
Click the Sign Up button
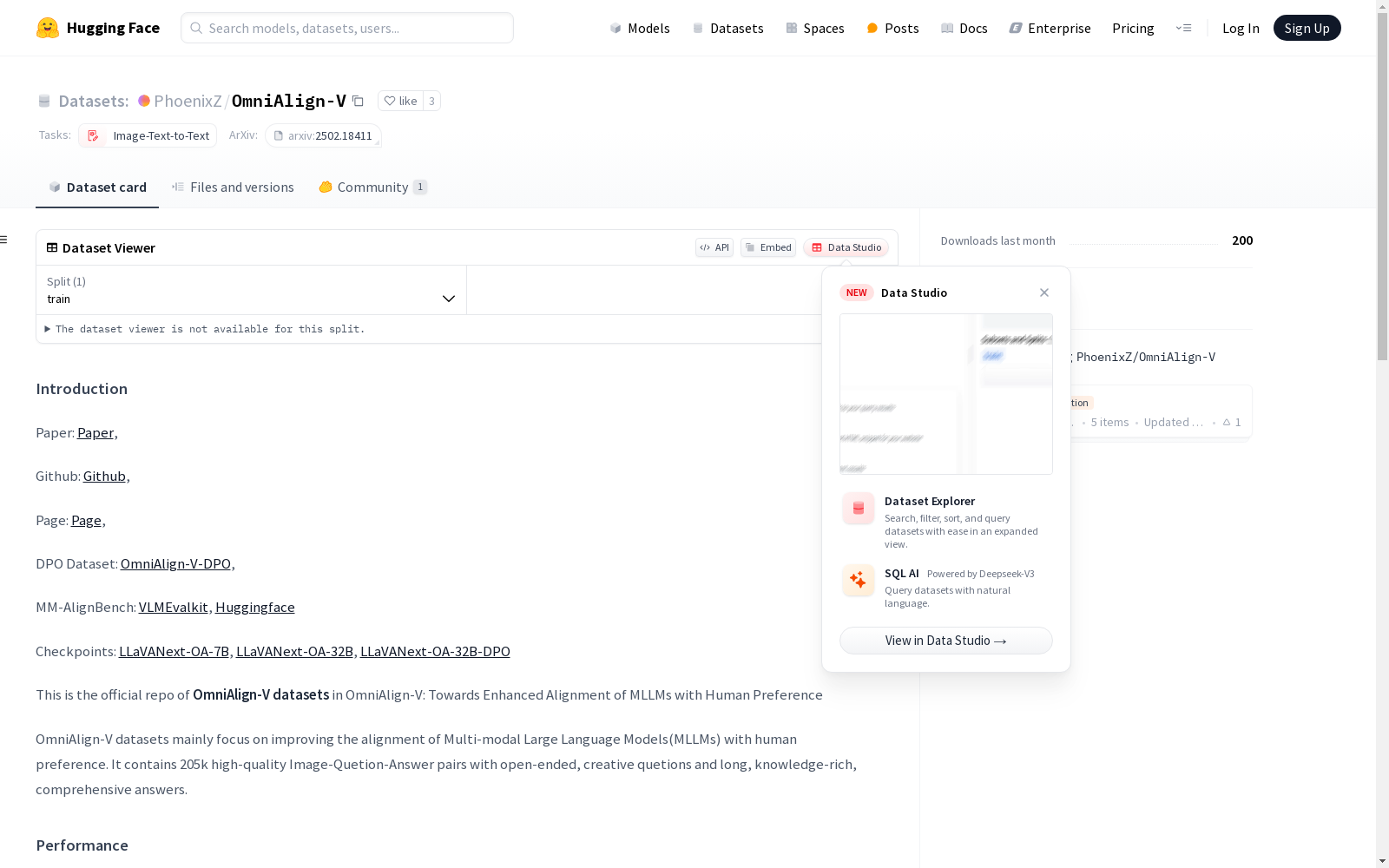click(1307, 28)
